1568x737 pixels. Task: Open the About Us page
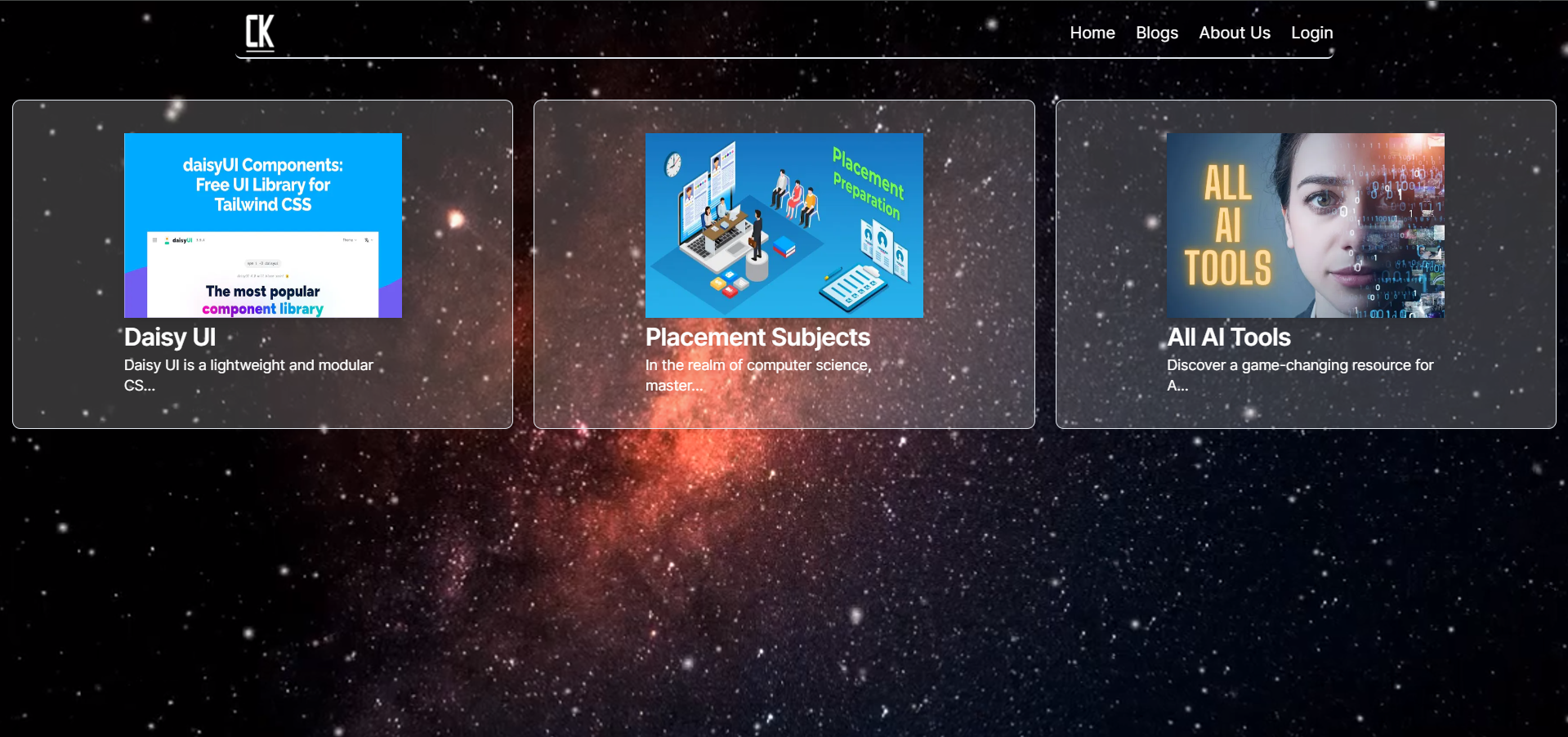1235,33
